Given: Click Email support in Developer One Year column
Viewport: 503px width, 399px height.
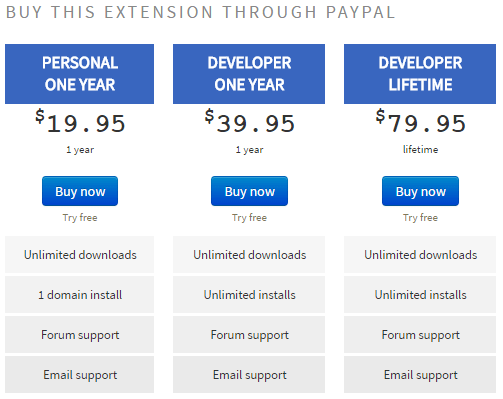Looking at the screenshot, I should [x=249, y=375].
